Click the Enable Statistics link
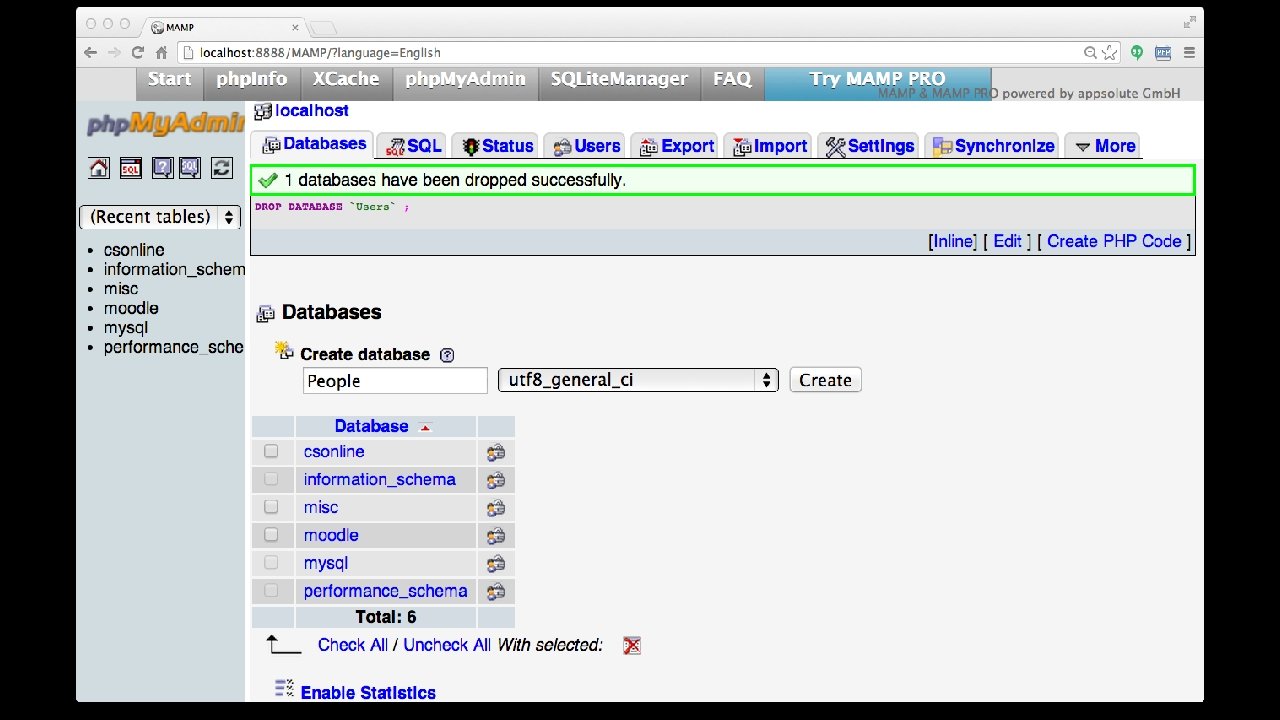Screen dimensions: 1280x720 pos(368,693)
